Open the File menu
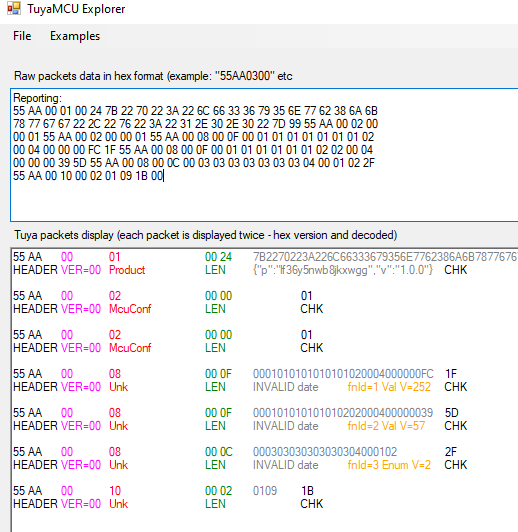 (22, 36)
